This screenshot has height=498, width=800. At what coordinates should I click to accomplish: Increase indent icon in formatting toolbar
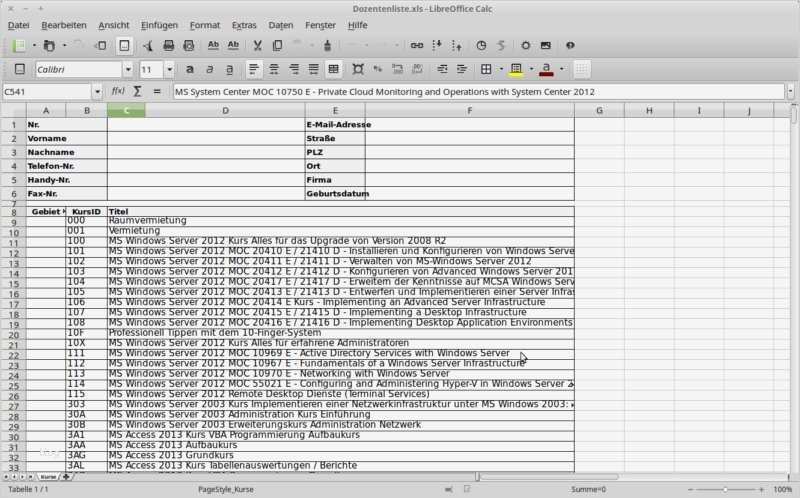pos(462,69)
